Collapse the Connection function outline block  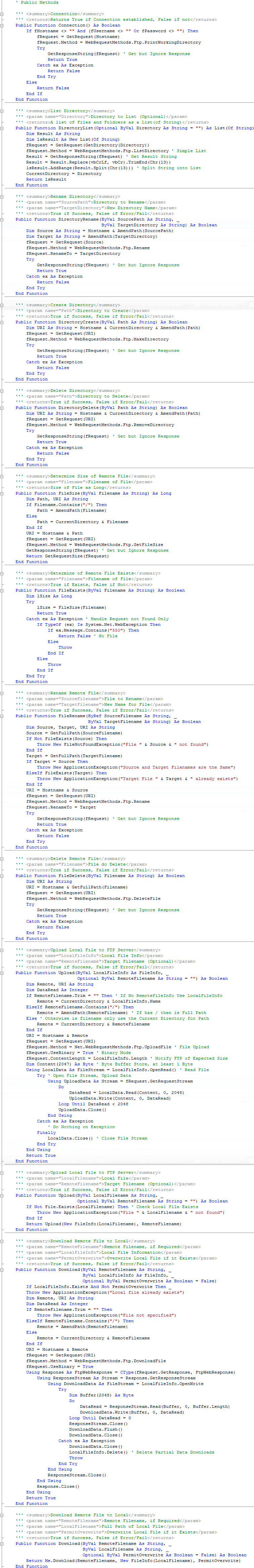click(x=2, y=25)
